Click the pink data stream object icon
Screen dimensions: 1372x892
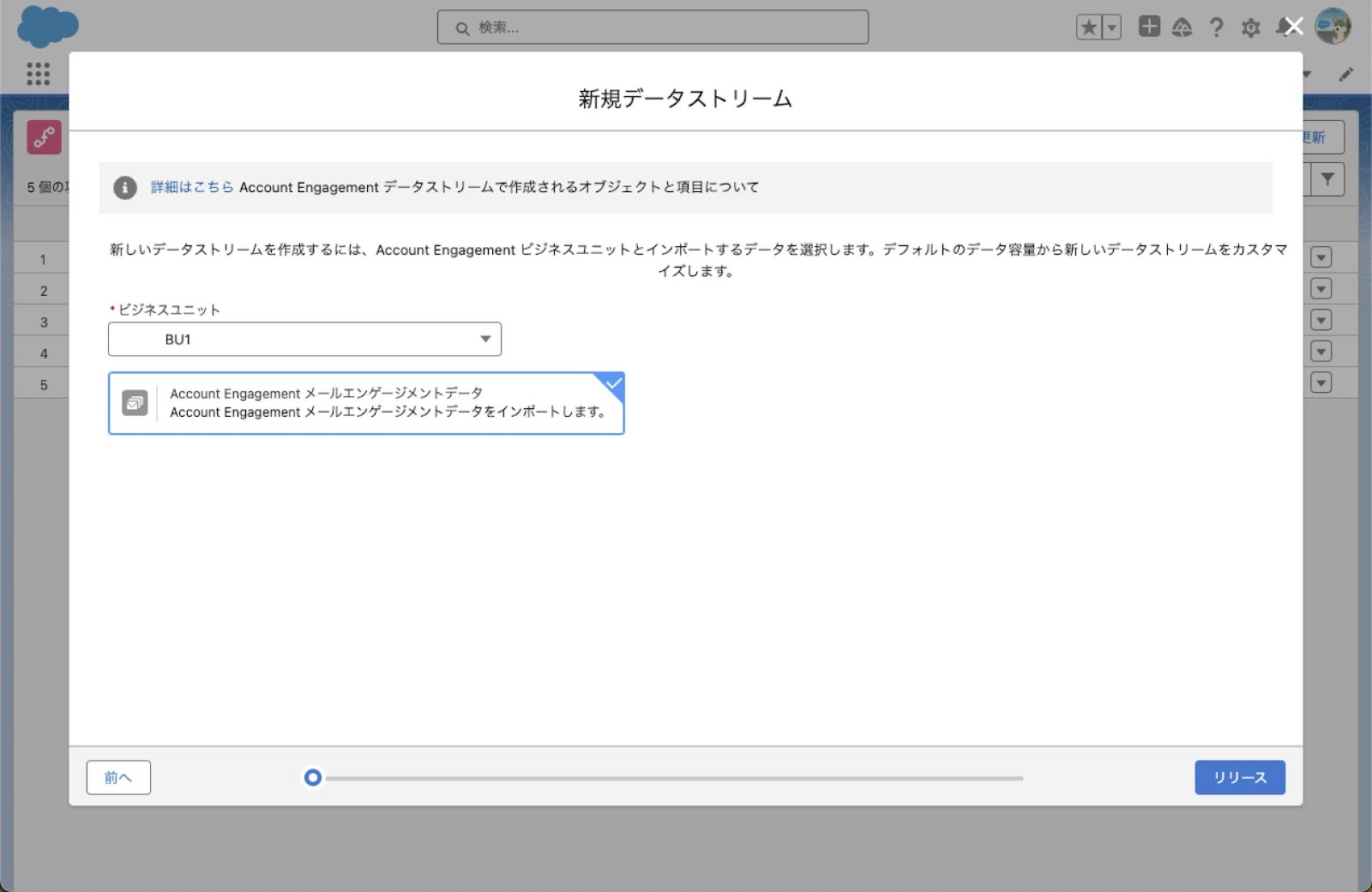click(44, 136)
